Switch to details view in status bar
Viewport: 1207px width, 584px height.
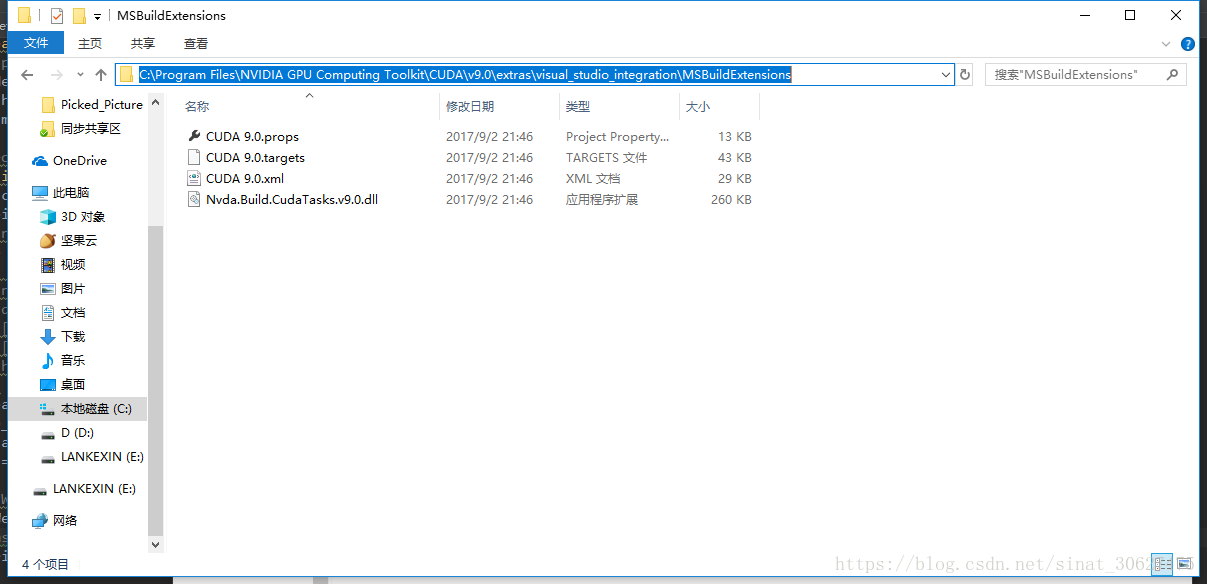coord(1162,564)
